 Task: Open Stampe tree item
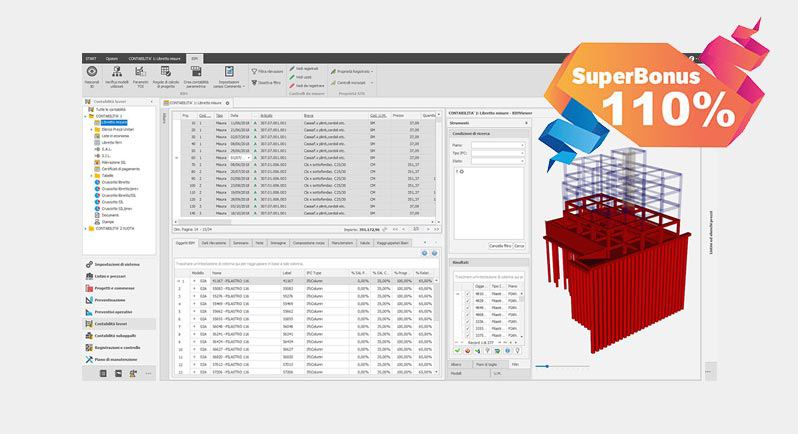click(107, 222)
